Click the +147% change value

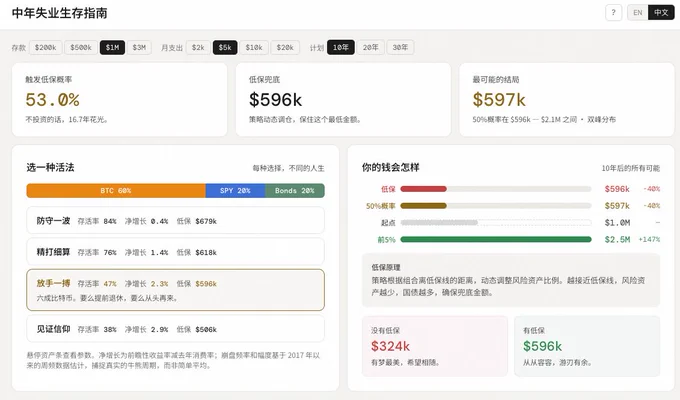pos(649,239)
